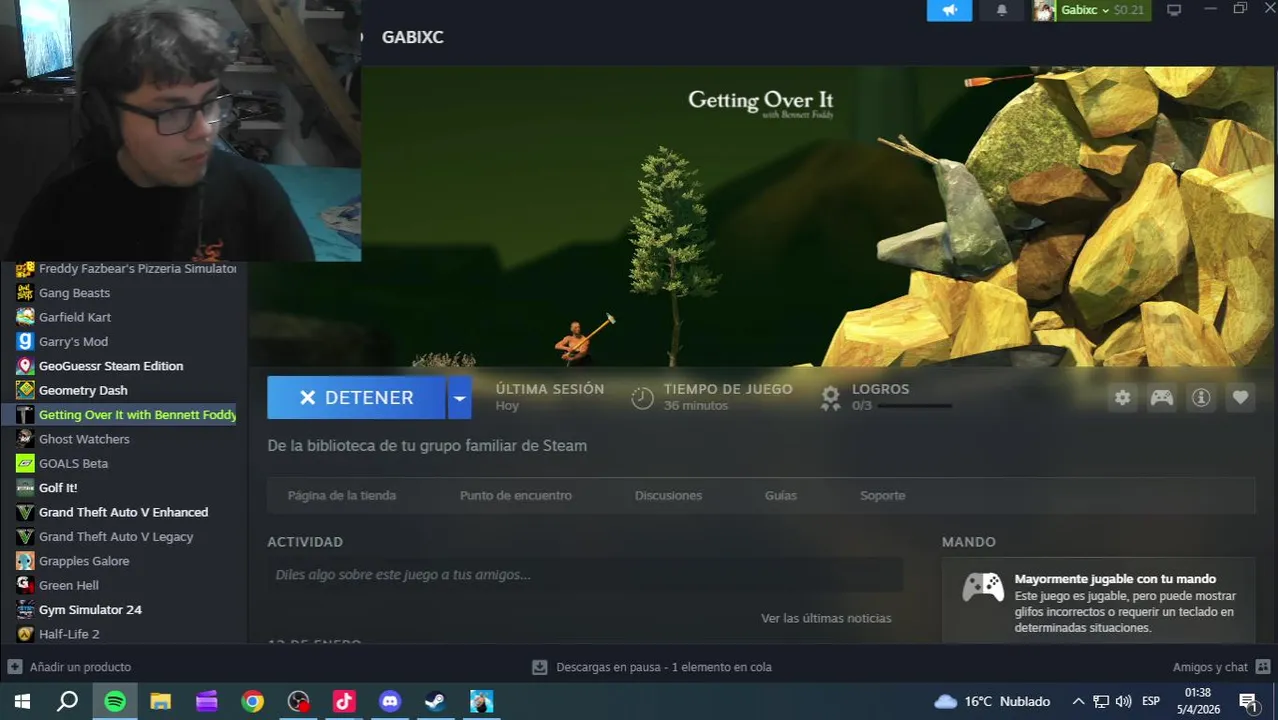This screenshot has width=1278, height=720.
Task: Open Windows Start menu
Action: 22,702
